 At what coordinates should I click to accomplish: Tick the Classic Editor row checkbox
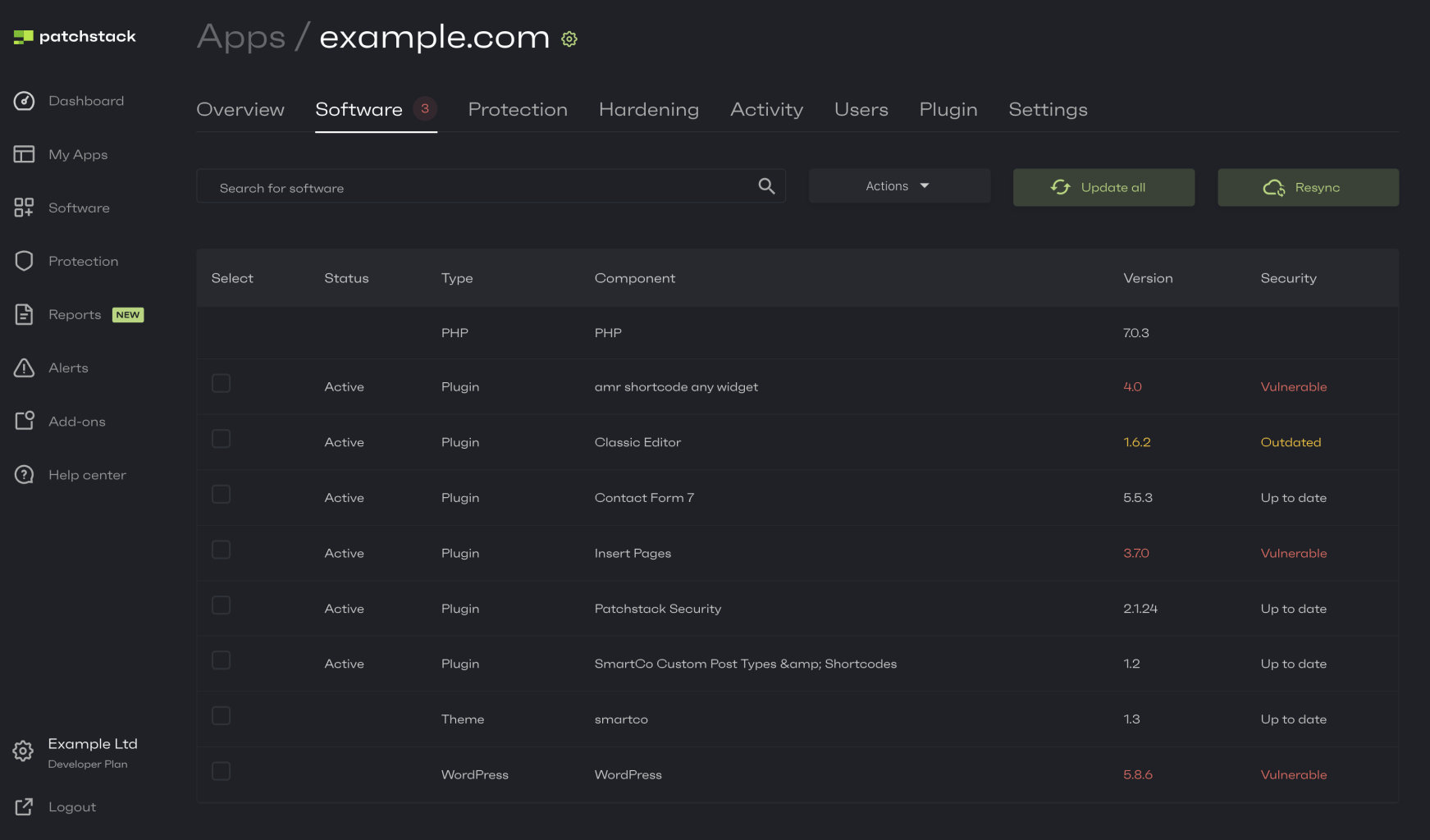(222, 439)
